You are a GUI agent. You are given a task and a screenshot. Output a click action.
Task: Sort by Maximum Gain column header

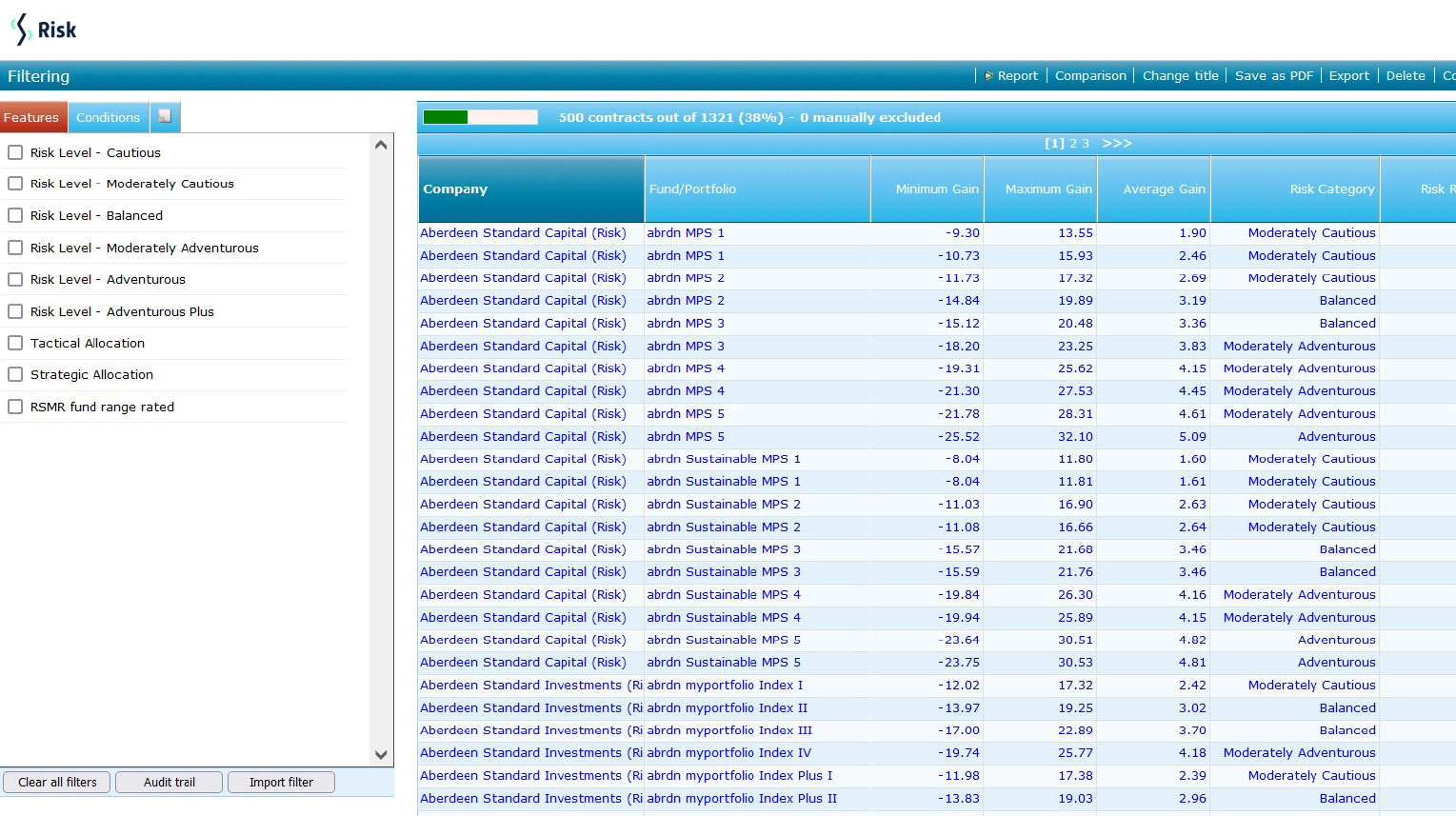(x=1041, y=189)
